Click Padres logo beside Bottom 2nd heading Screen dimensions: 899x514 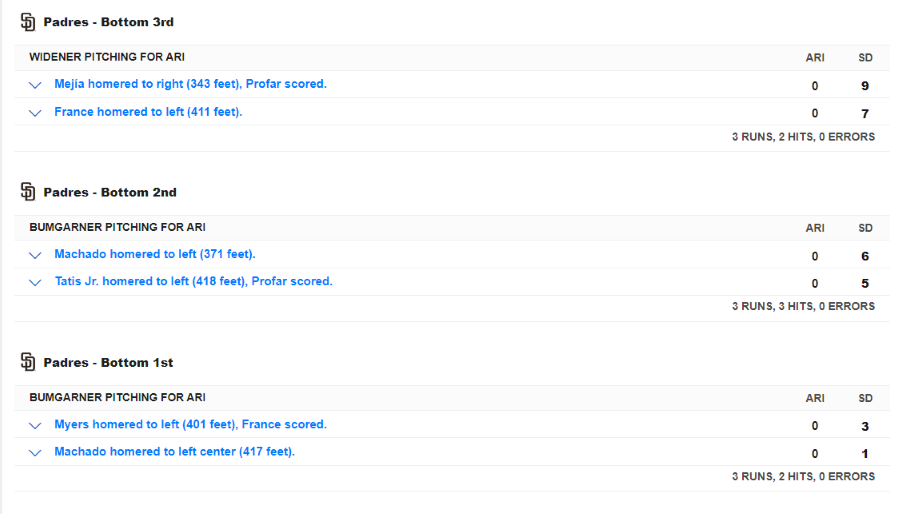coord(28,192)
